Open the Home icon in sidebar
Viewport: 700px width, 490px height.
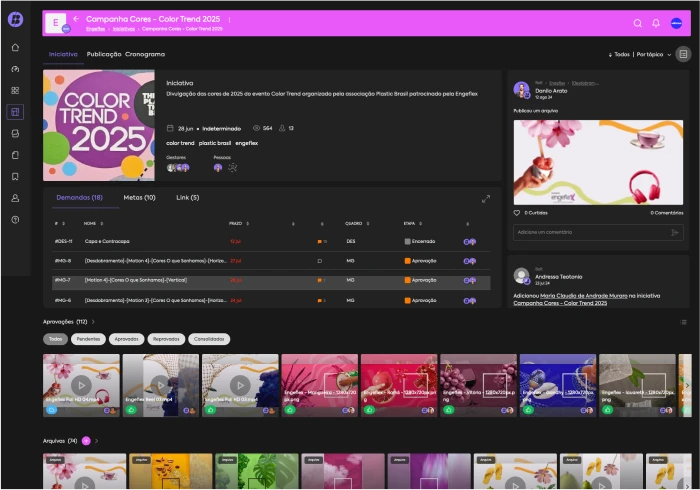click(x=15, y=47)
